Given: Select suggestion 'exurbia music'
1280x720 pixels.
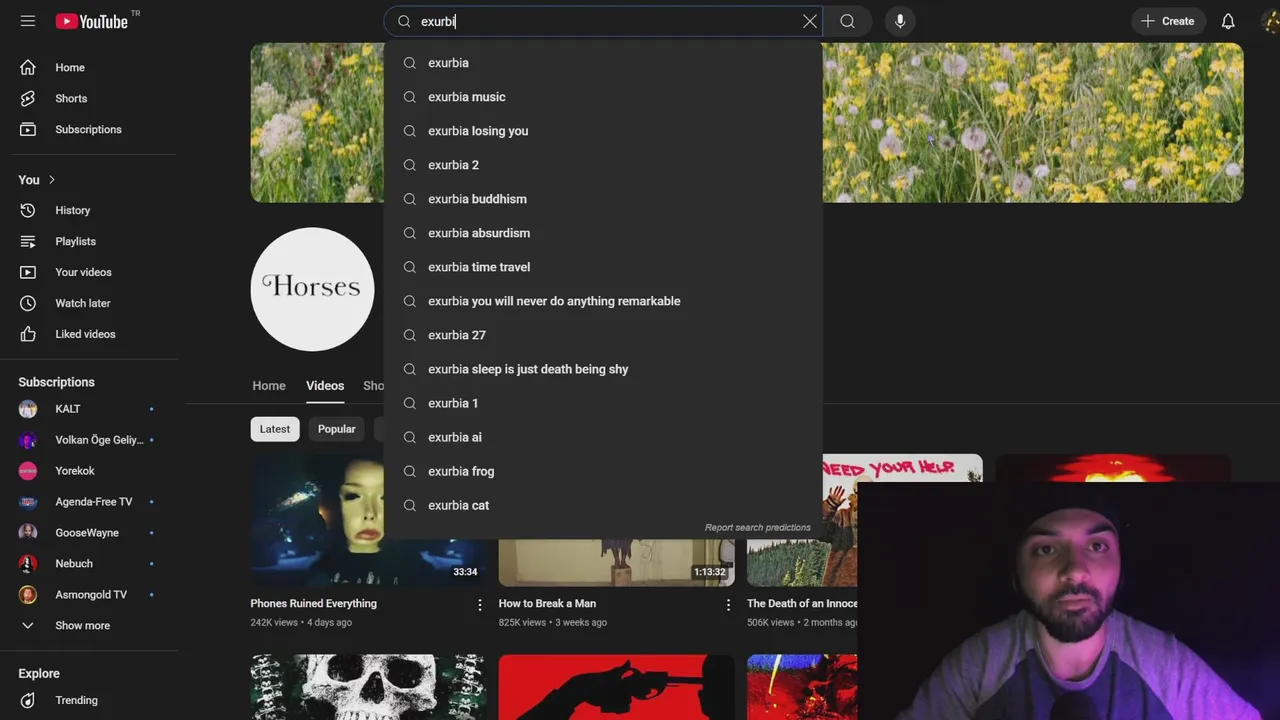Looking at the screenshot, I should coord(603,97).
